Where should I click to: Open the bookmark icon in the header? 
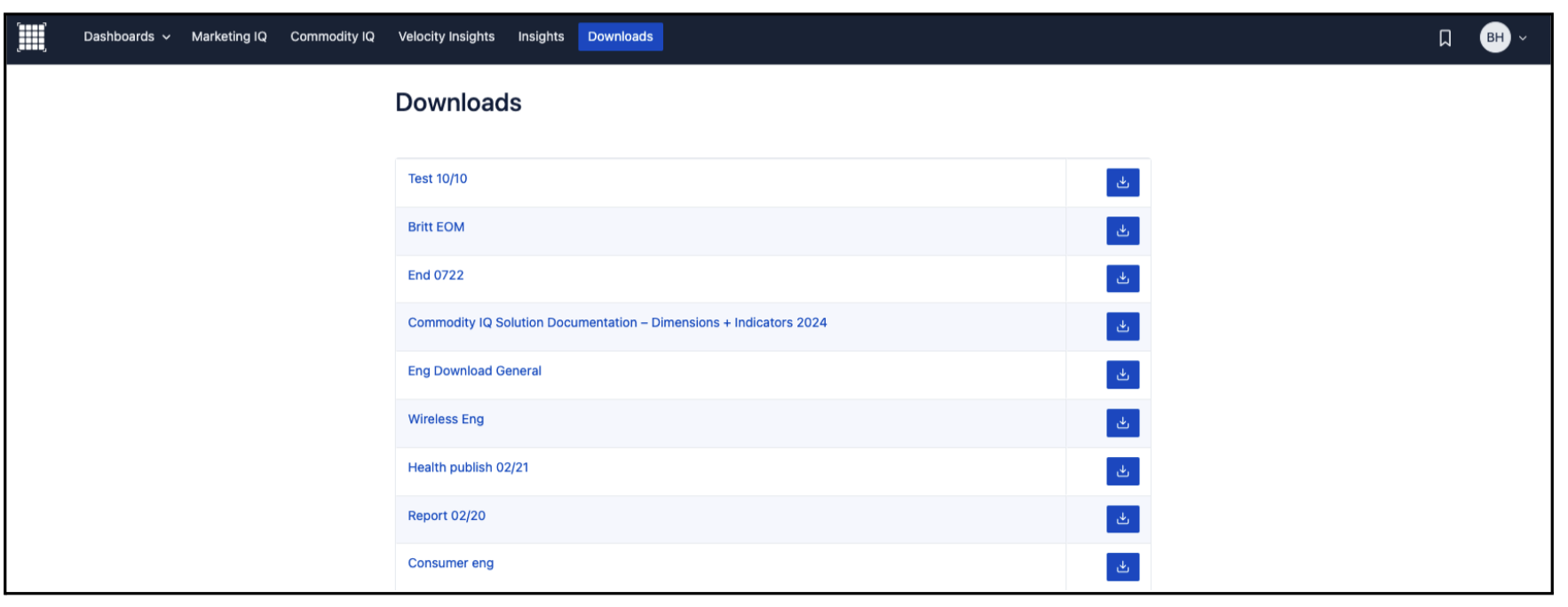point(1445,37)
